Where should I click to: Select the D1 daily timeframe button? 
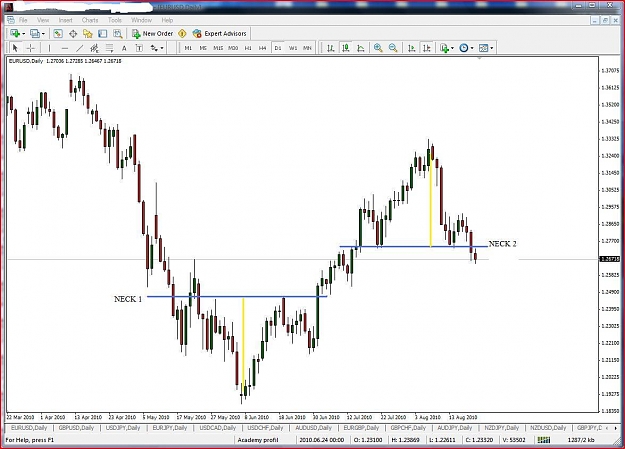(x=278, y=48)
